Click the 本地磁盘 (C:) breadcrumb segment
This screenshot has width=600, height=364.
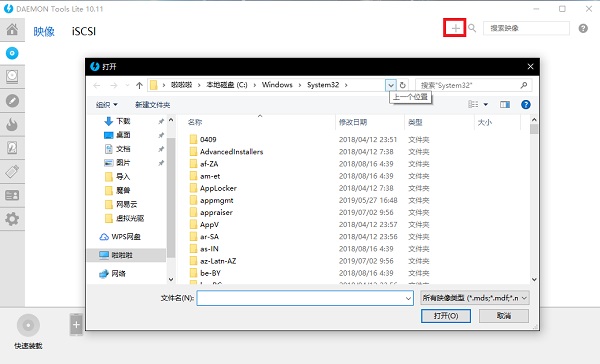tap(227, 85)
